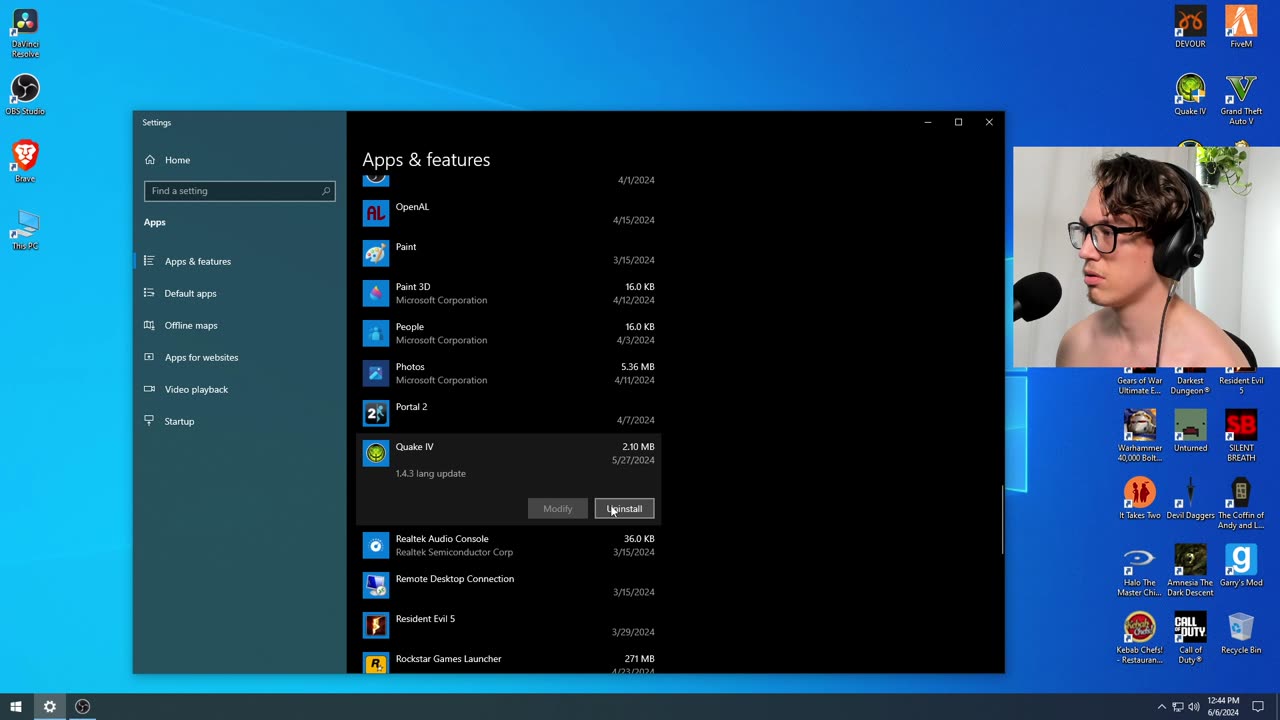Open the taskbar clock and date
Screen dimensions: 1280x720
(1223, 707)
